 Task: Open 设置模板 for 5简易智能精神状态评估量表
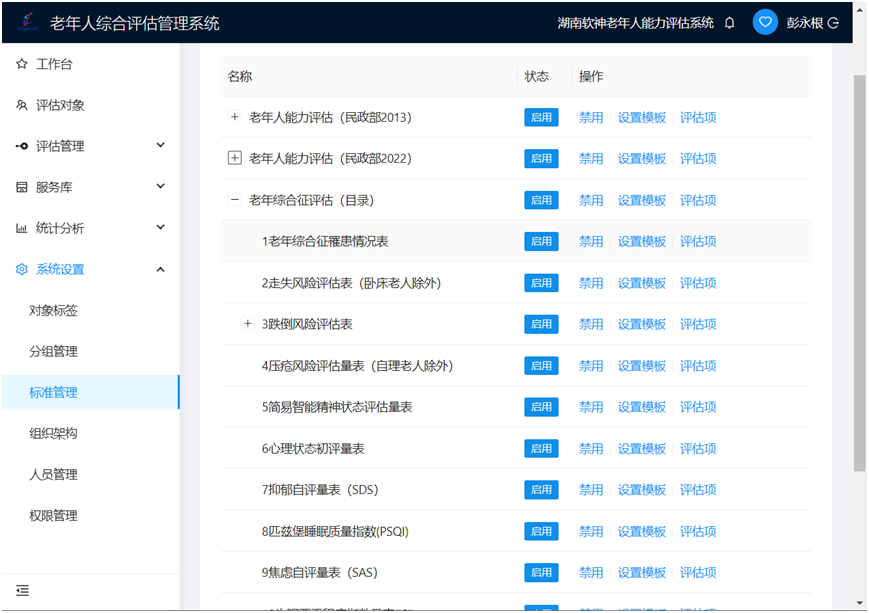pos(641,407)
